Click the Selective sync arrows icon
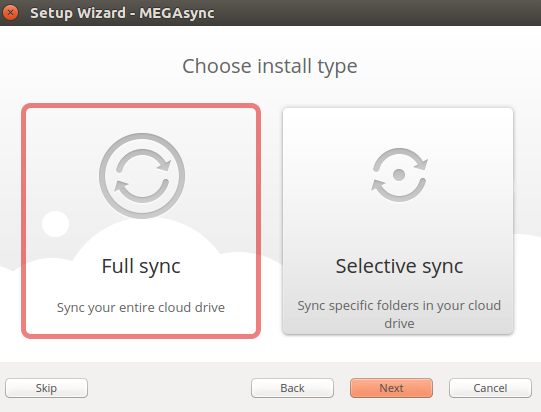The width and height of the screenshot is (541, 412). [x=399, y=175]
